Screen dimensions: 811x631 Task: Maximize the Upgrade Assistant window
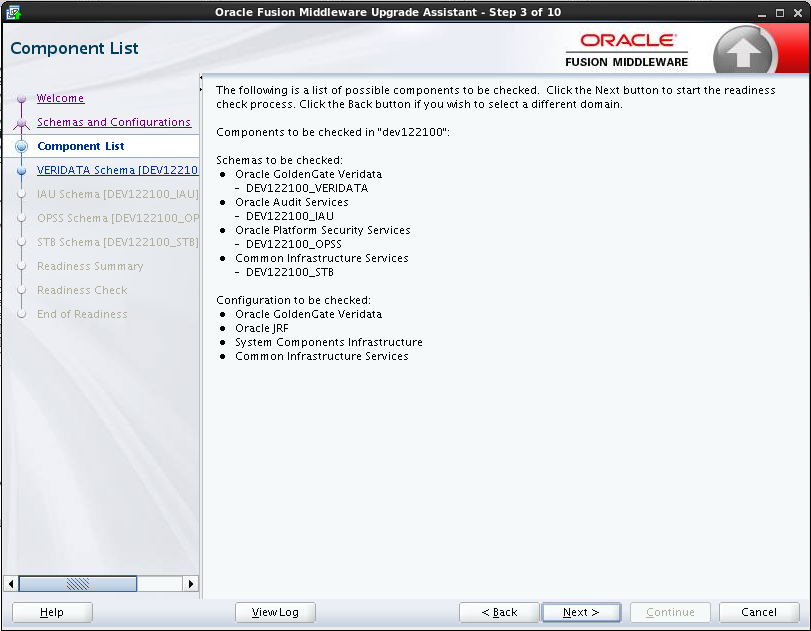click(x=779, y=13)
